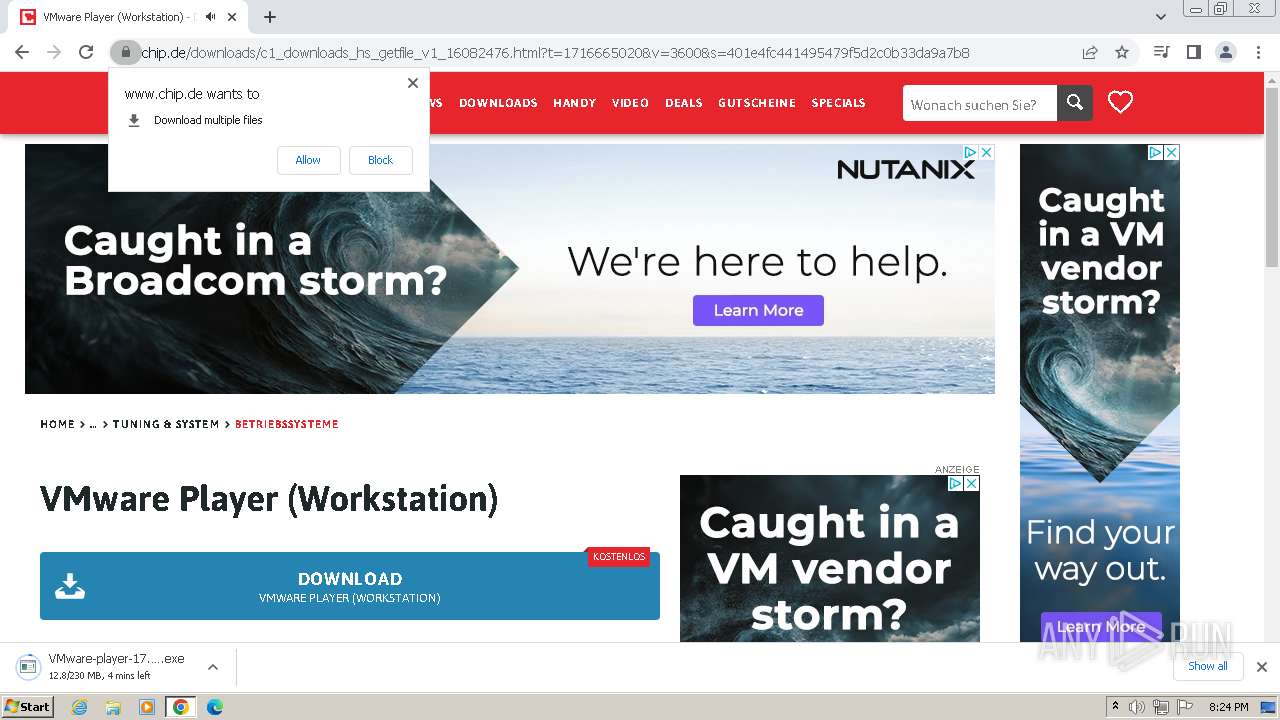Click Show all downloads button
The width and height of the screenshot is (1280, 720).
click(1208, 666)
